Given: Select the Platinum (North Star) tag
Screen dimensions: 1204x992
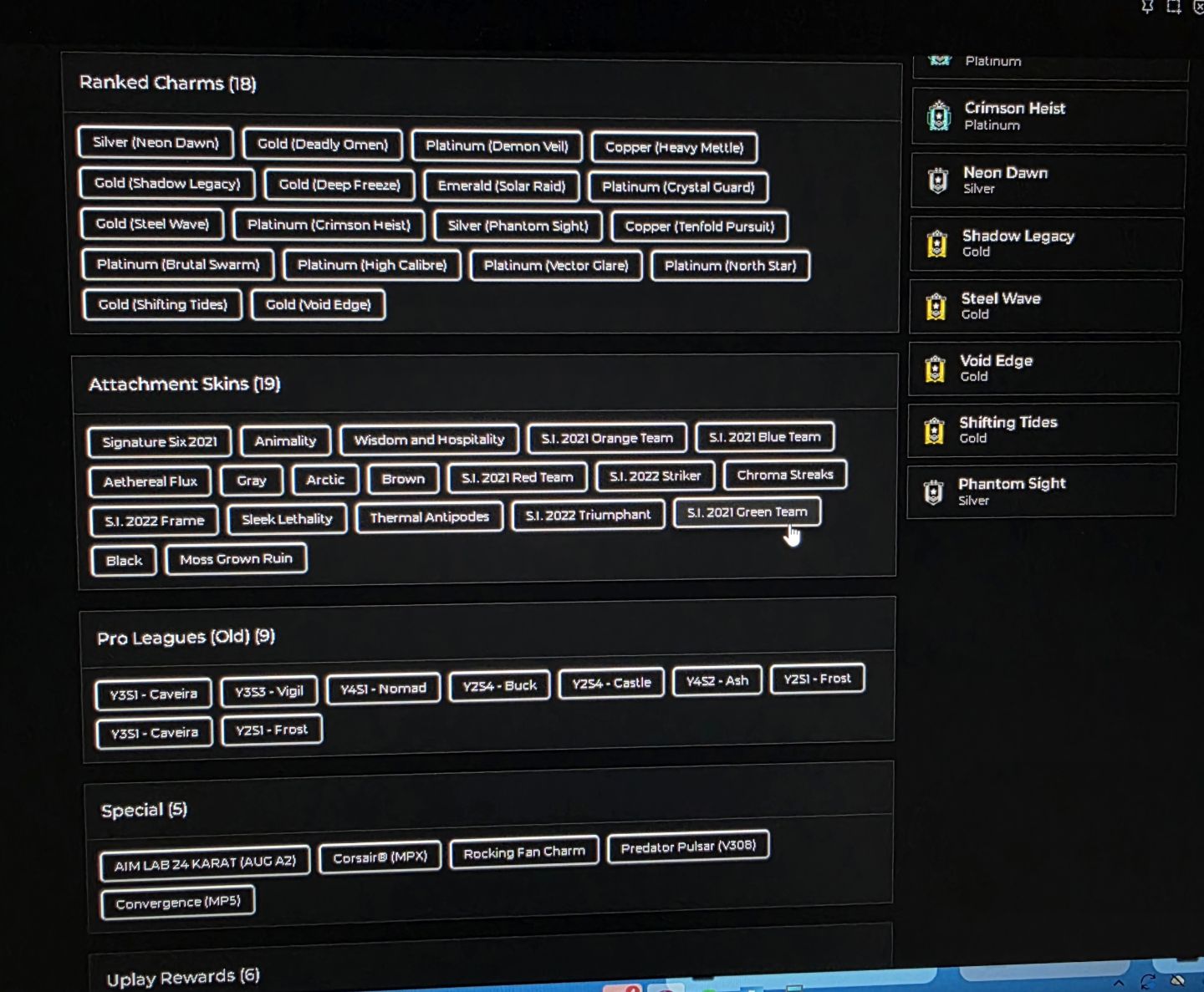Looking at the screenshot, I should pos(730,266).
